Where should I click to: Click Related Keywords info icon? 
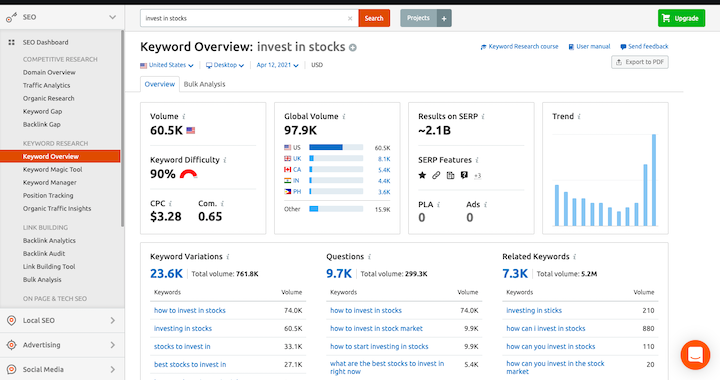point(574,257)
